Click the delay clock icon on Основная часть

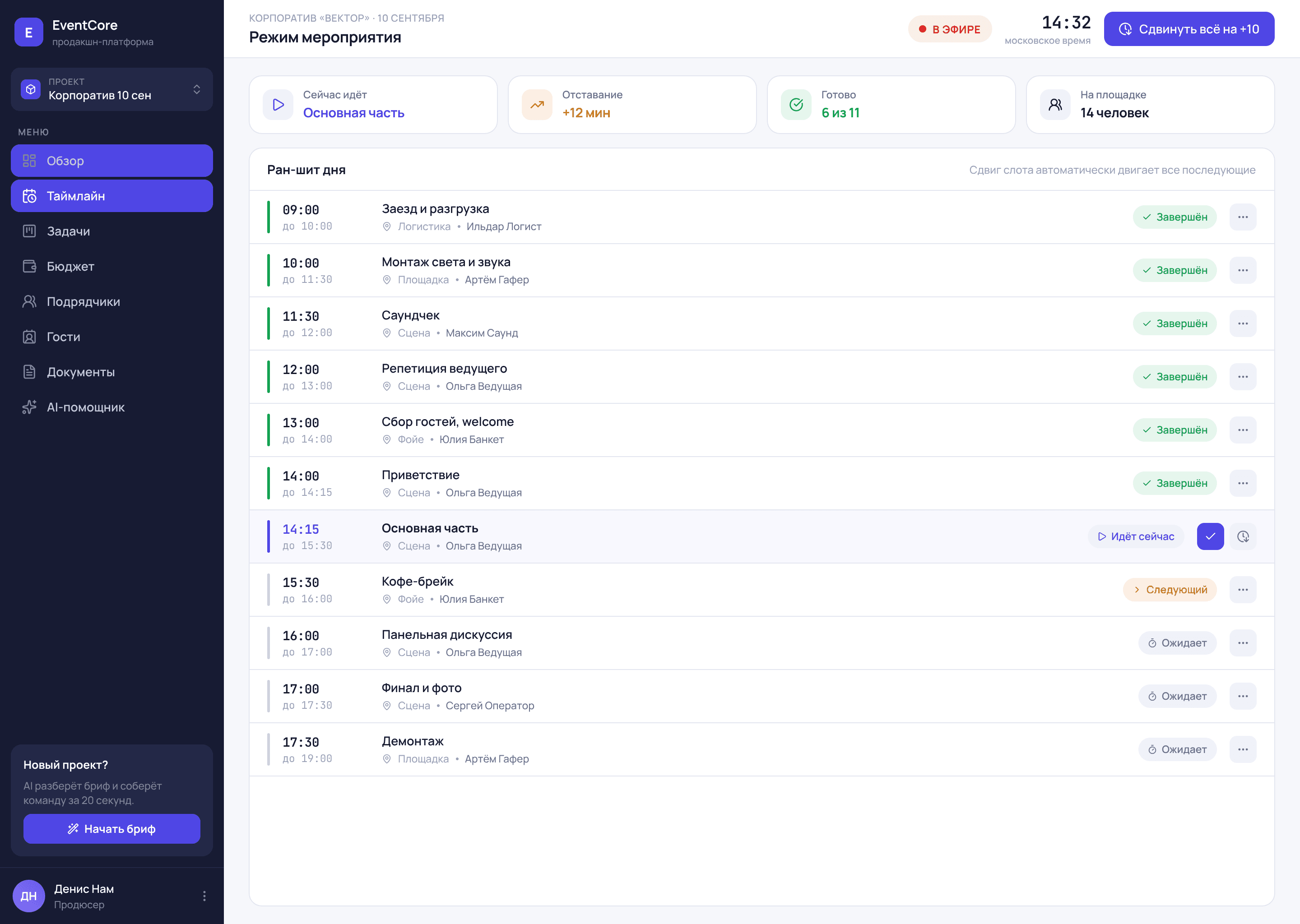(x=1243, y=536)
